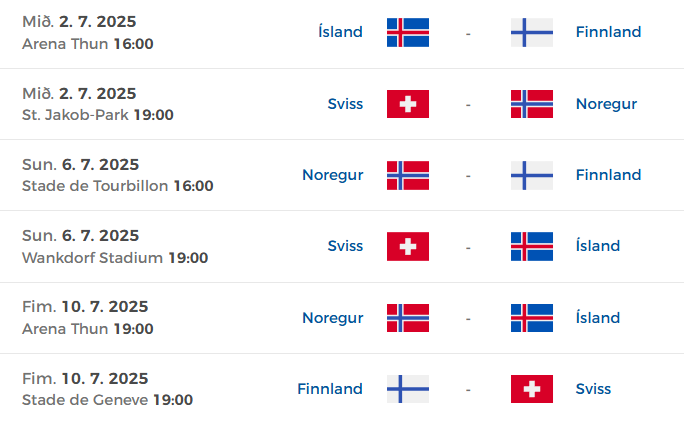Open Ísland team link in first match
This screenshot has height=423, width=684.
340,32
